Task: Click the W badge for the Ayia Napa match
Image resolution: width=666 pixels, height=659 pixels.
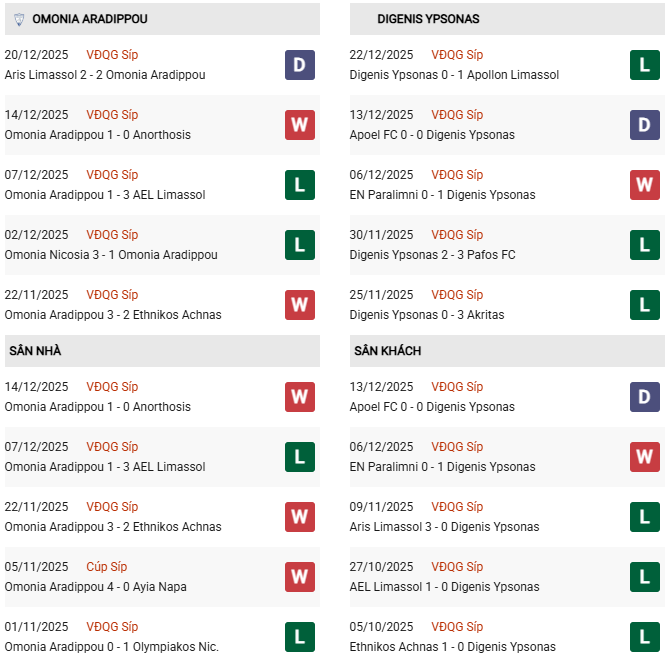Action: [x=299, y=577]
